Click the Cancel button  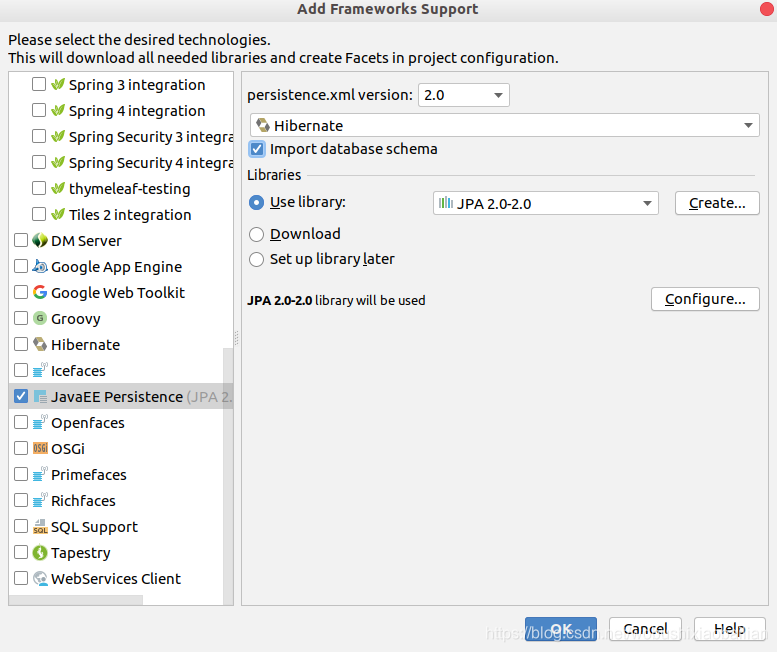pos(645,629)
